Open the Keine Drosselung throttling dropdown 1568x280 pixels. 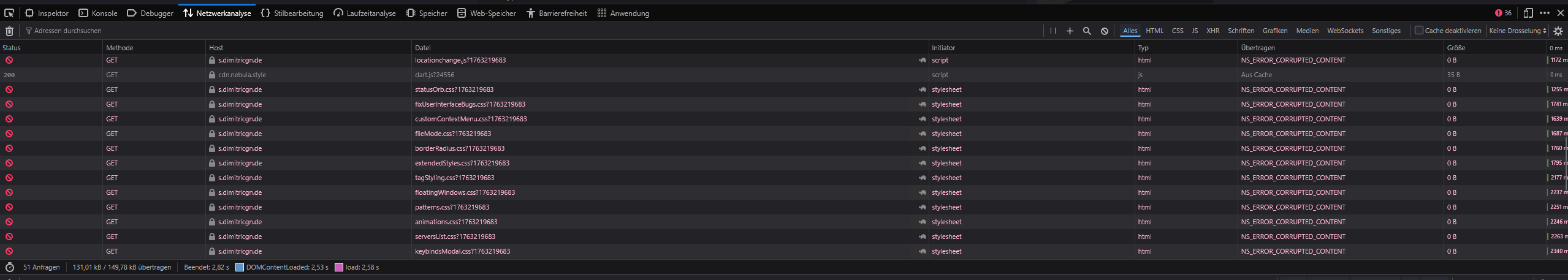tap(1518, 31)
